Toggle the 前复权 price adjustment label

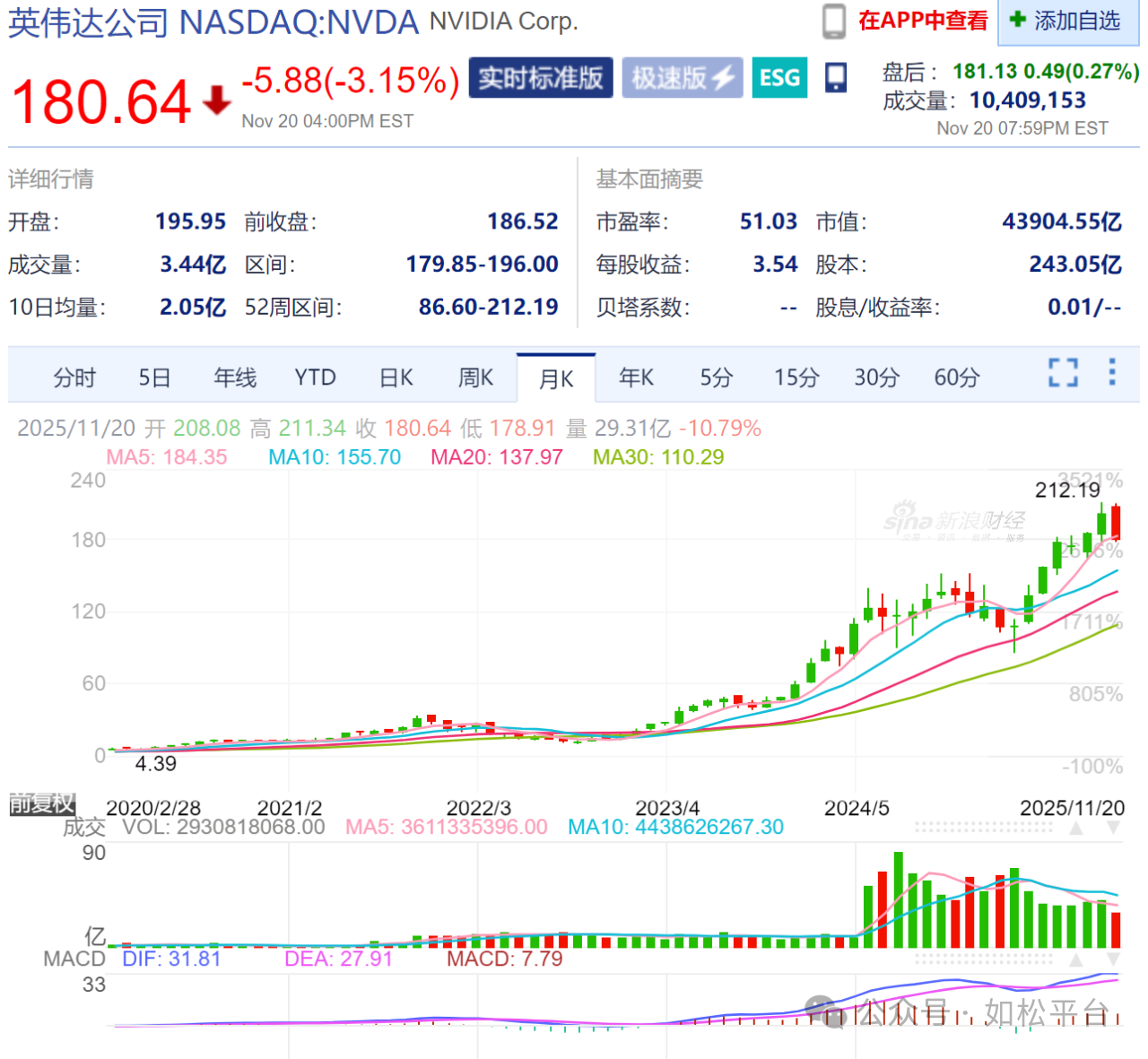point(42,803)
